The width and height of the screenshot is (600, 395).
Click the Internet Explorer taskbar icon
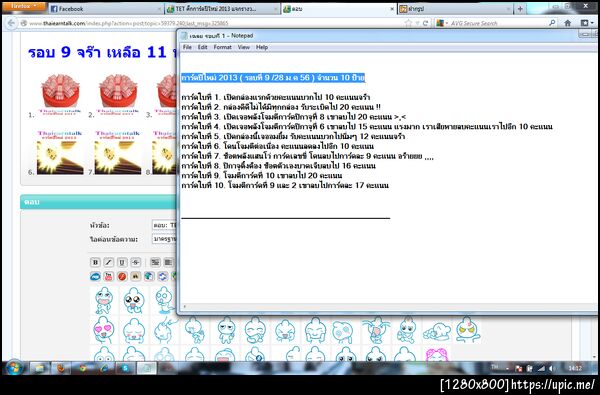coord(104,368)
